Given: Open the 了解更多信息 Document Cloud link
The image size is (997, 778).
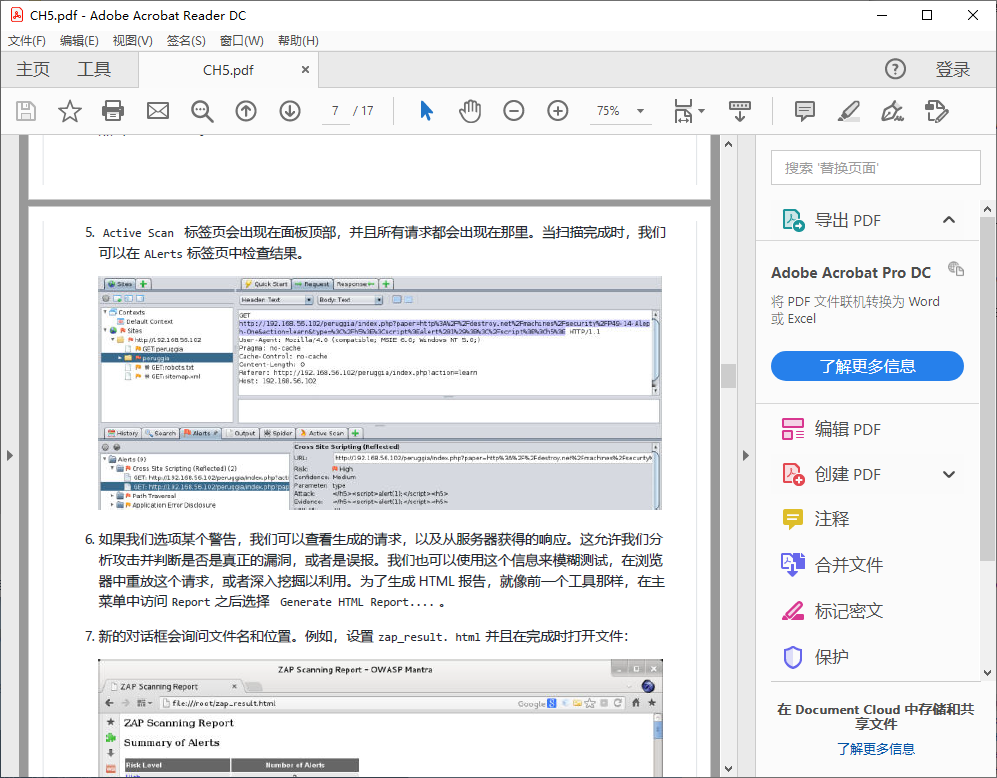Looking at the screenshot, I should coord(876,749).
